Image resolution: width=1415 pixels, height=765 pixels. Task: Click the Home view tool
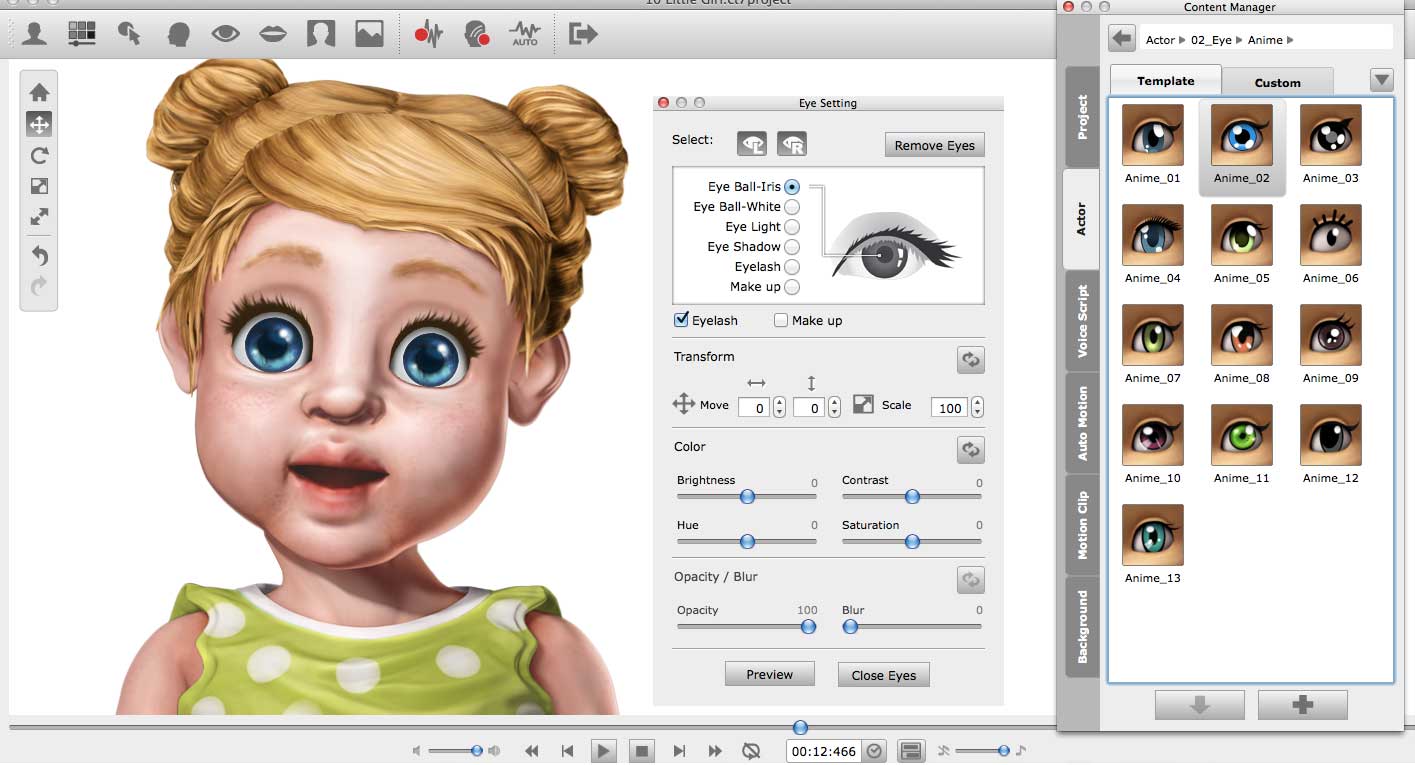pyautogui.click(x=39, y=93)
